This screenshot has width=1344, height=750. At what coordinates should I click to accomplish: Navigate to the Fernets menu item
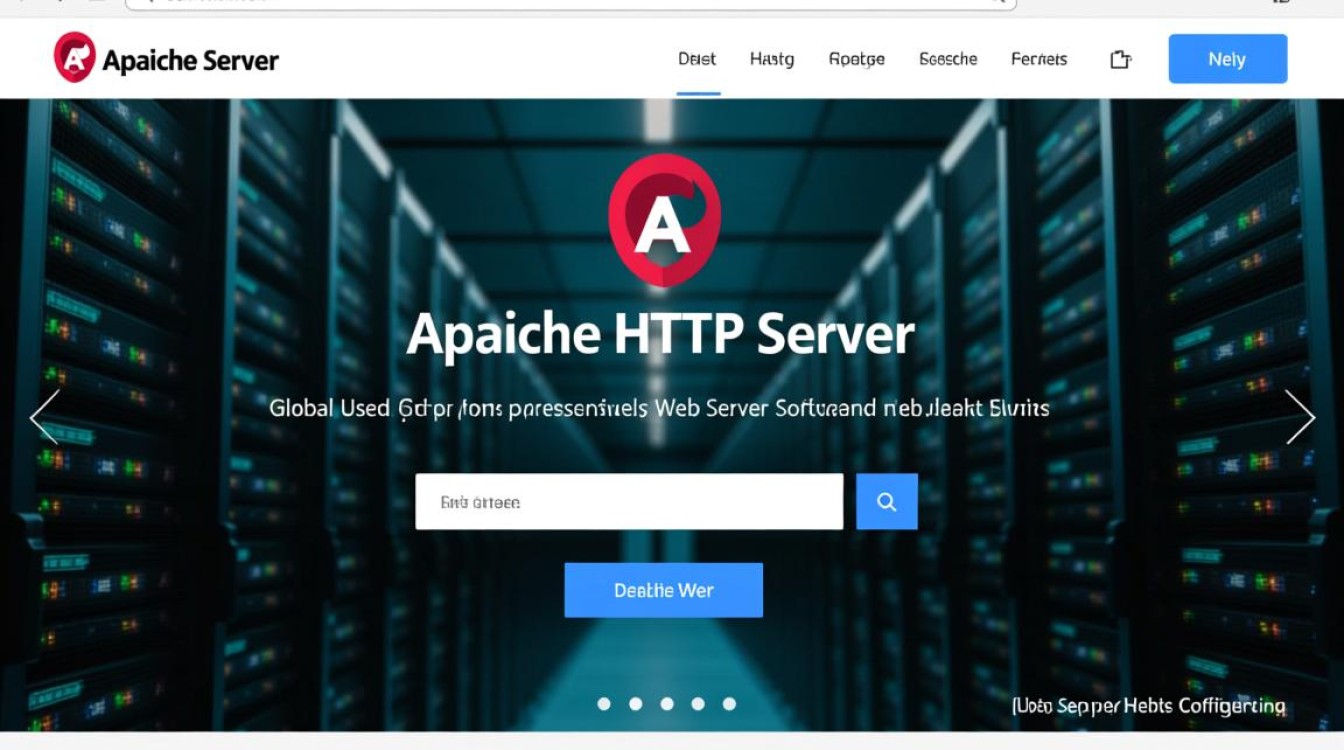pyautogui.click(x=1039, y=59)
